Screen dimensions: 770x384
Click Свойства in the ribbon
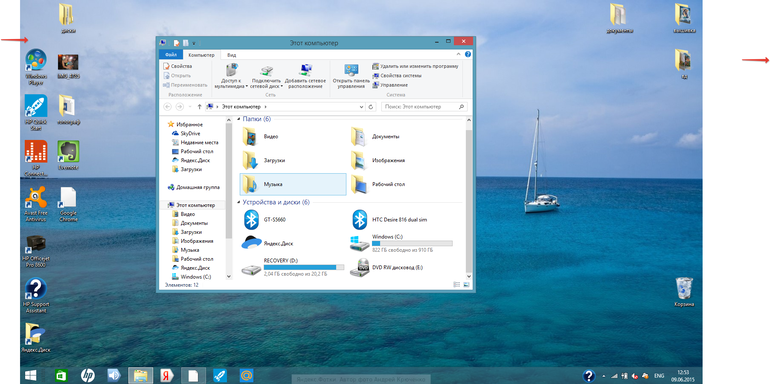coord(177,66)
